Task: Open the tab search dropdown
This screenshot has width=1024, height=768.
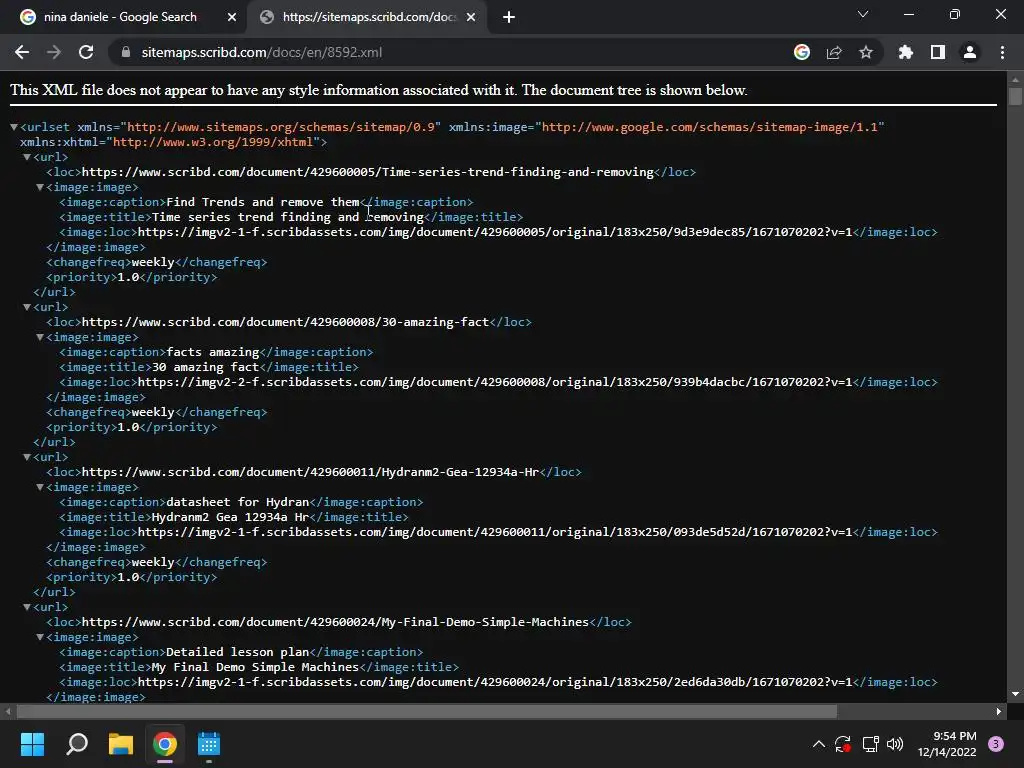Action: 863,14
